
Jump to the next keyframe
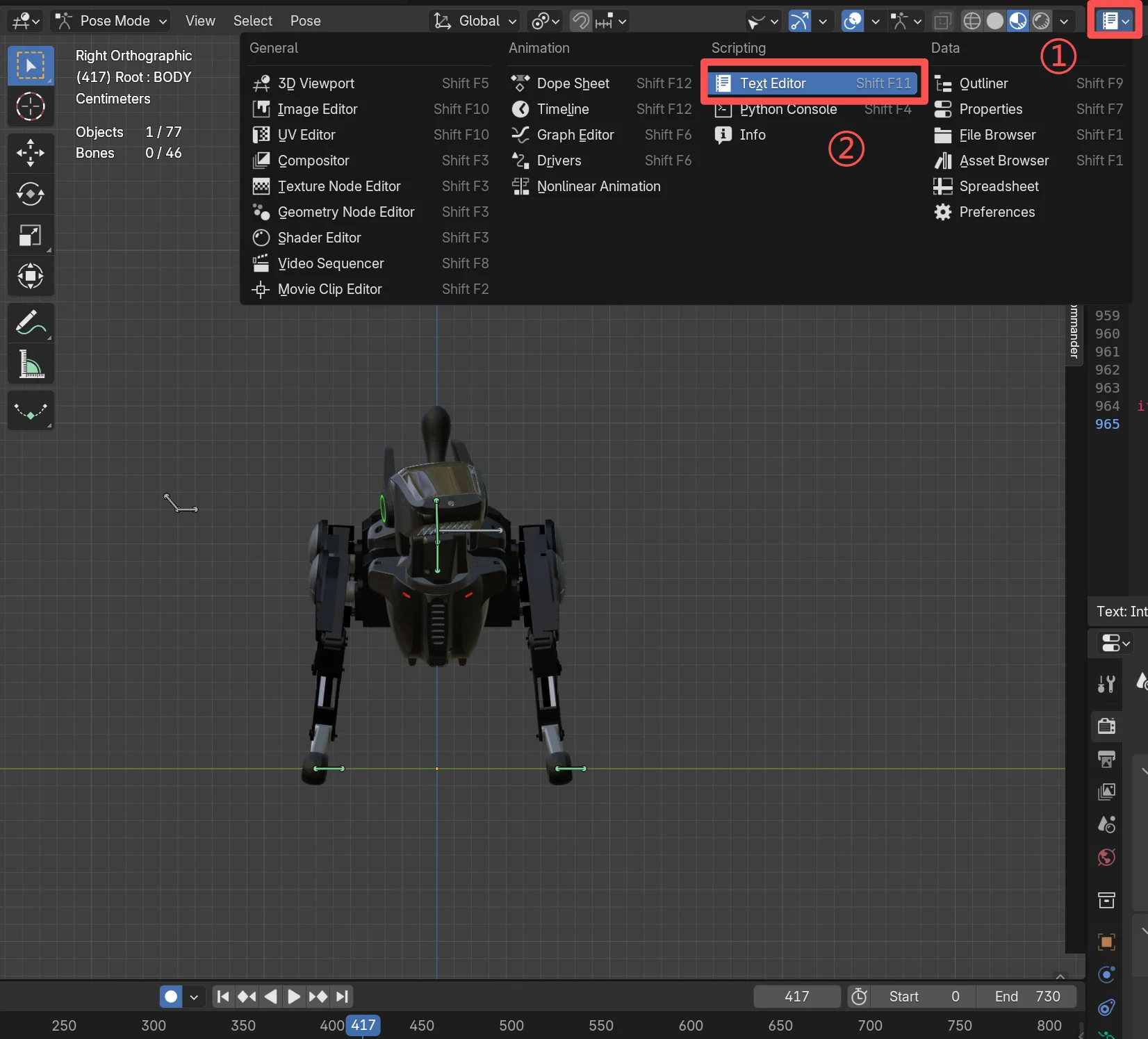[318, 997]
